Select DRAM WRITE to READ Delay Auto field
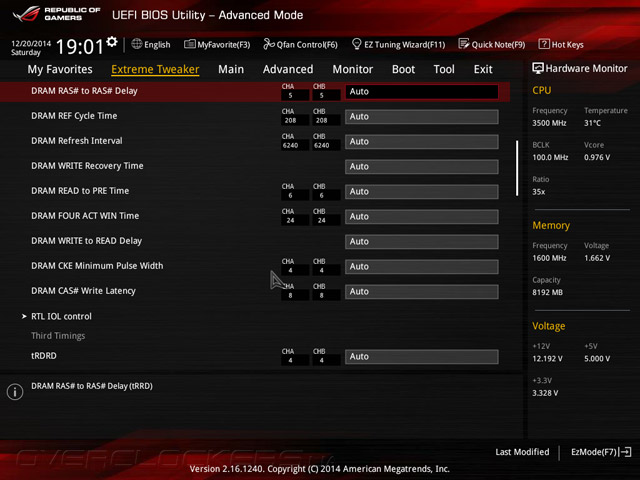 pos(422,242)
